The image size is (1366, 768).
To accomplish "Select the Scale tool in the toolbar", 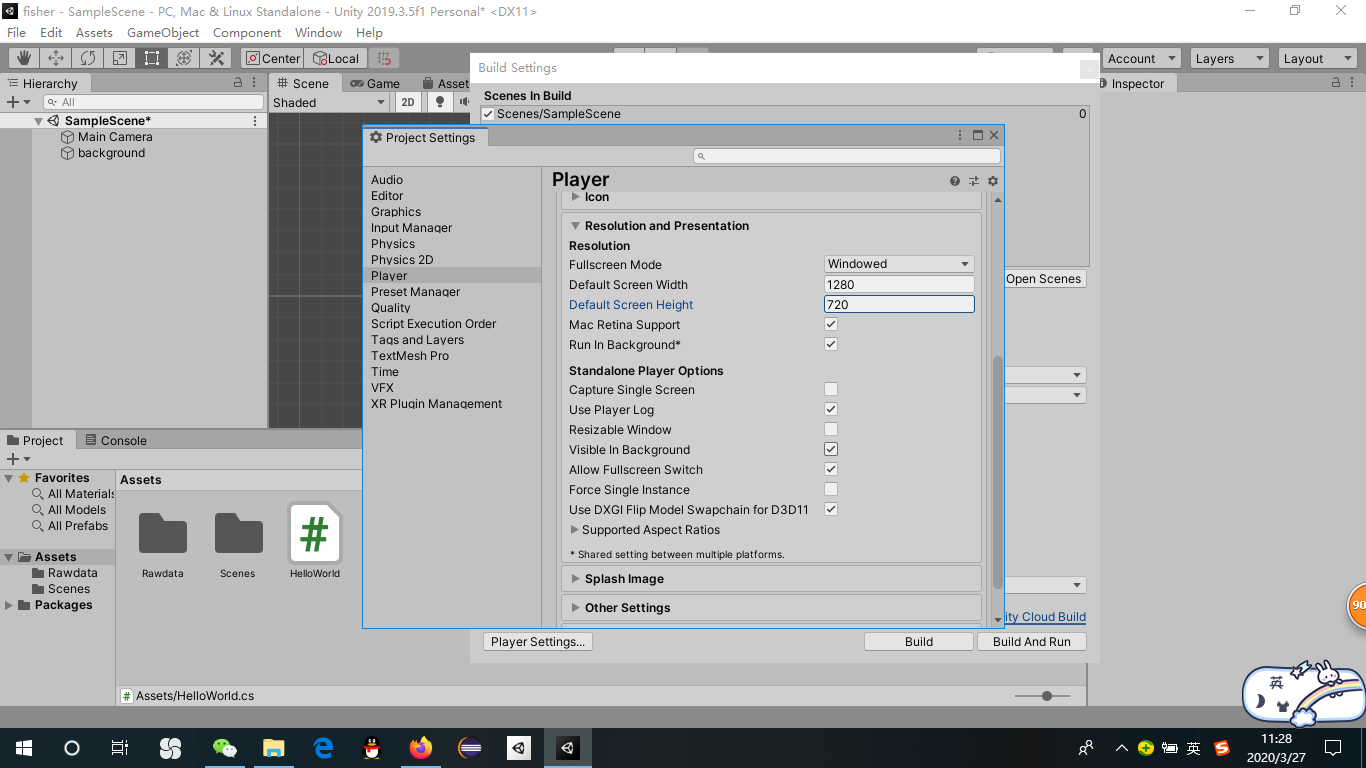I will pos(120,58).
